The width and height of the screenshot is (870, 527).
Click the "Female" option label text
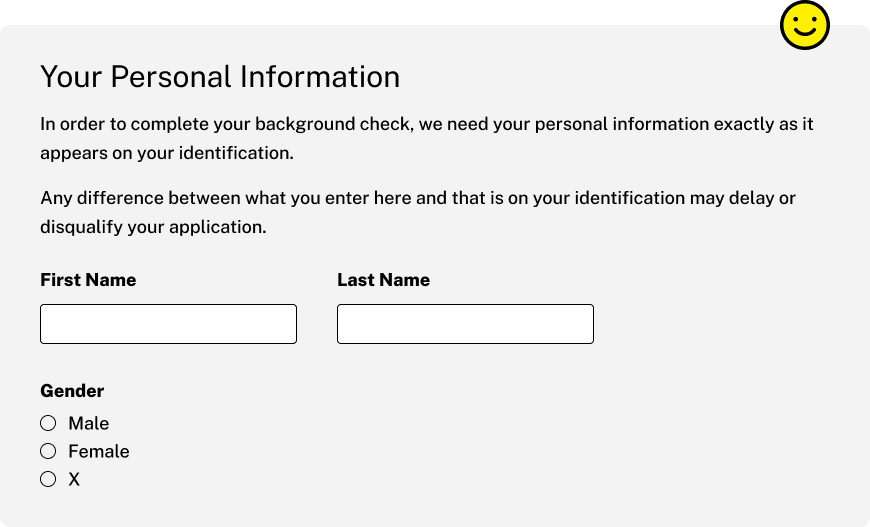click(99, 451)
